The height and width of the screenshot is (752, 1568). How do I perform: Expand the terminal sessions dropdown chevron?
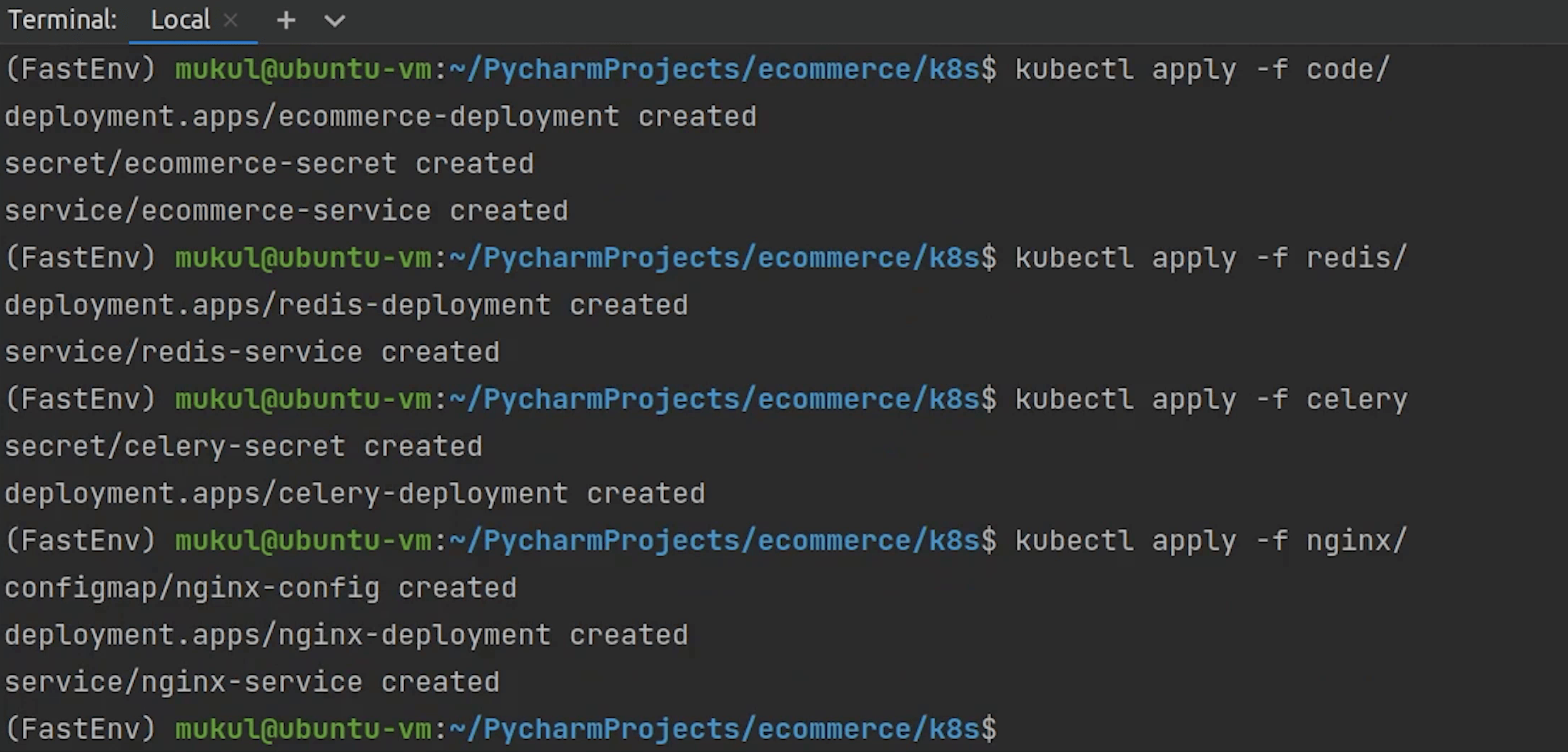(334, 21)
